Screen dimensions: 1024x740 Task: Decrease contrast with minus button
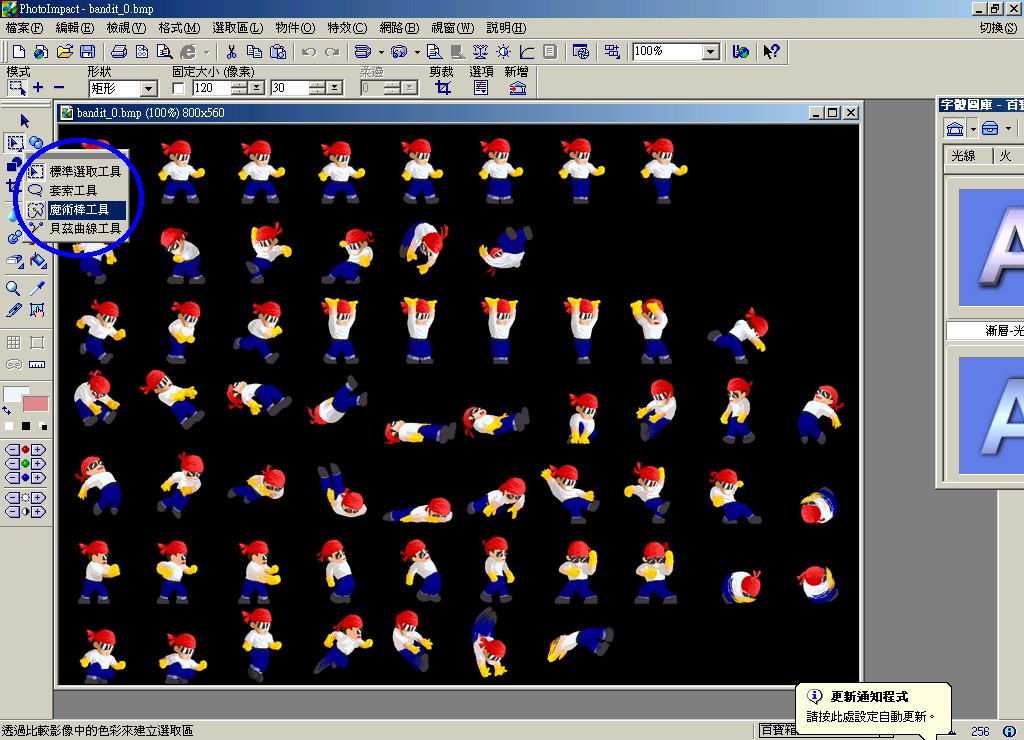click(12, 511)
